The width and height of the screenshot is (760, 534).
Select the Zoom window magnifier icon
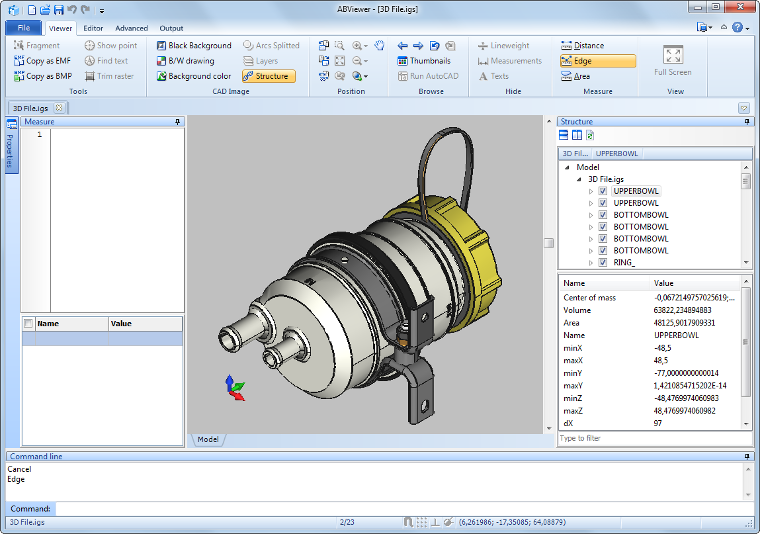click(340, 46)
